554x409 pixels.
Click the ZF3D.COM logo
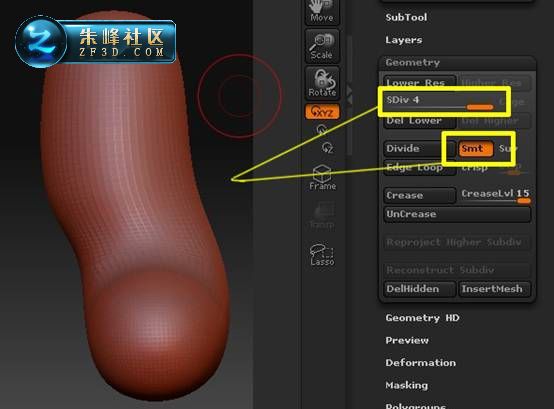tap(95, 42)
